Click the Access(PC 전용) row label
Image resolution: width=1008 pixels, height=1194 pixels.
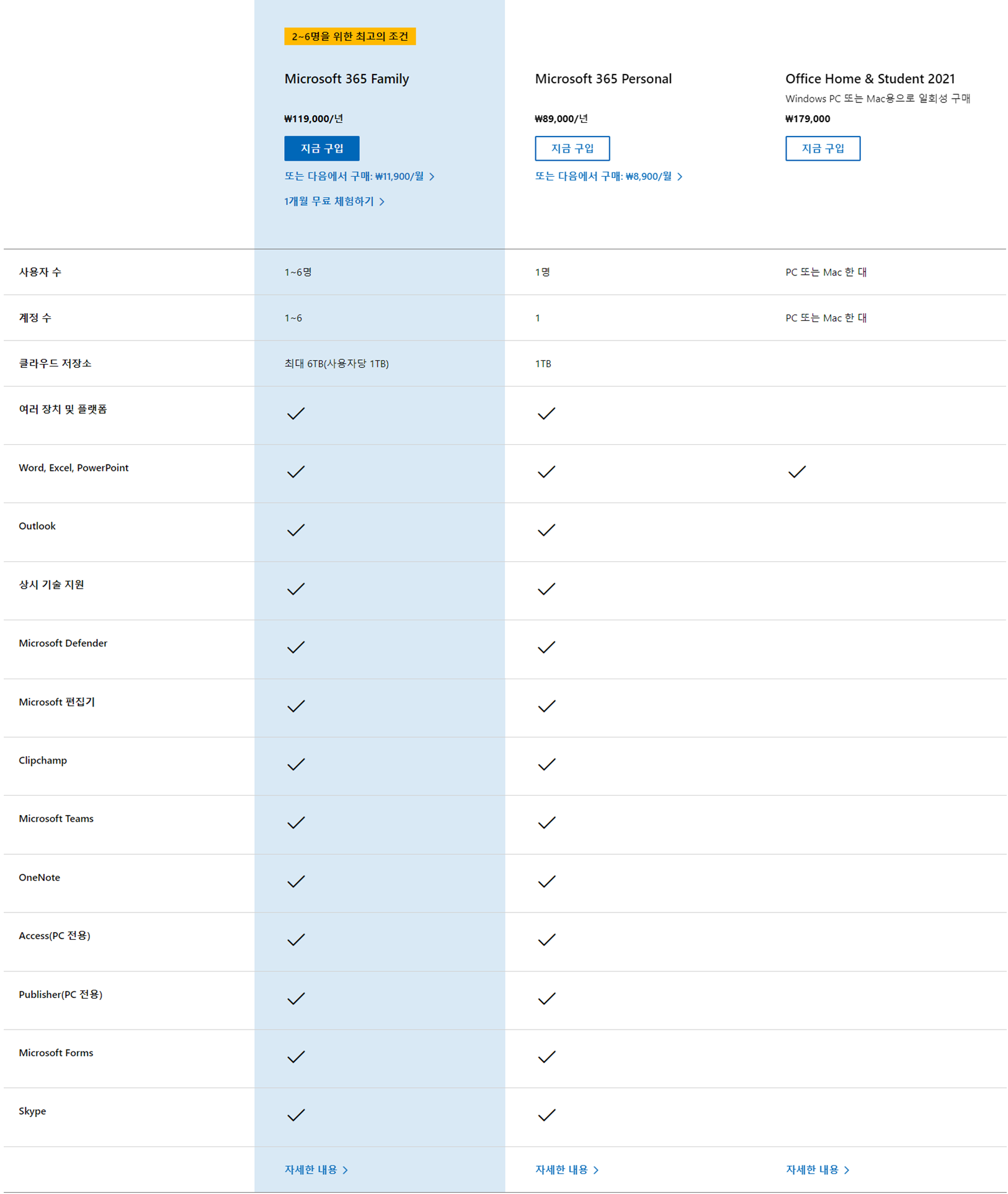(55, 935)
